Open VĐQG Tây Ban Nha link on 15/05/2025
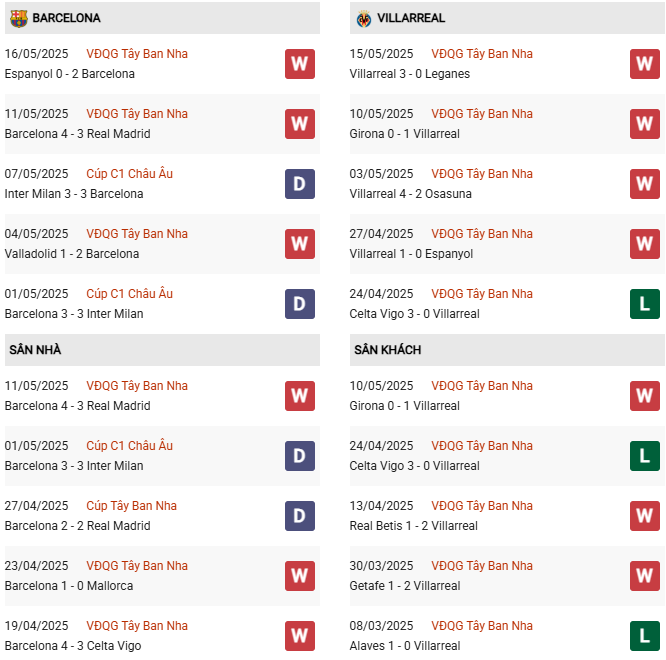 482,54
